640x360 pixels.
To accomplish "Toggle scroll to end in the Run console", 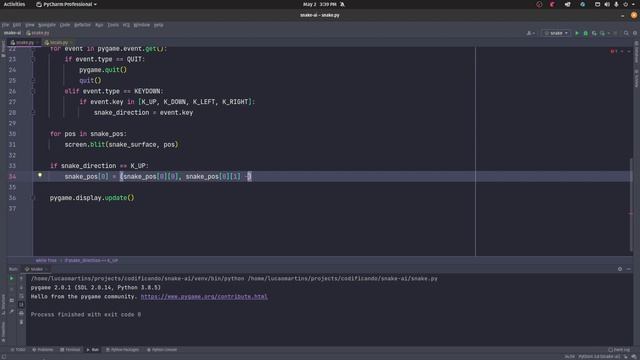I will click(21, 304).
